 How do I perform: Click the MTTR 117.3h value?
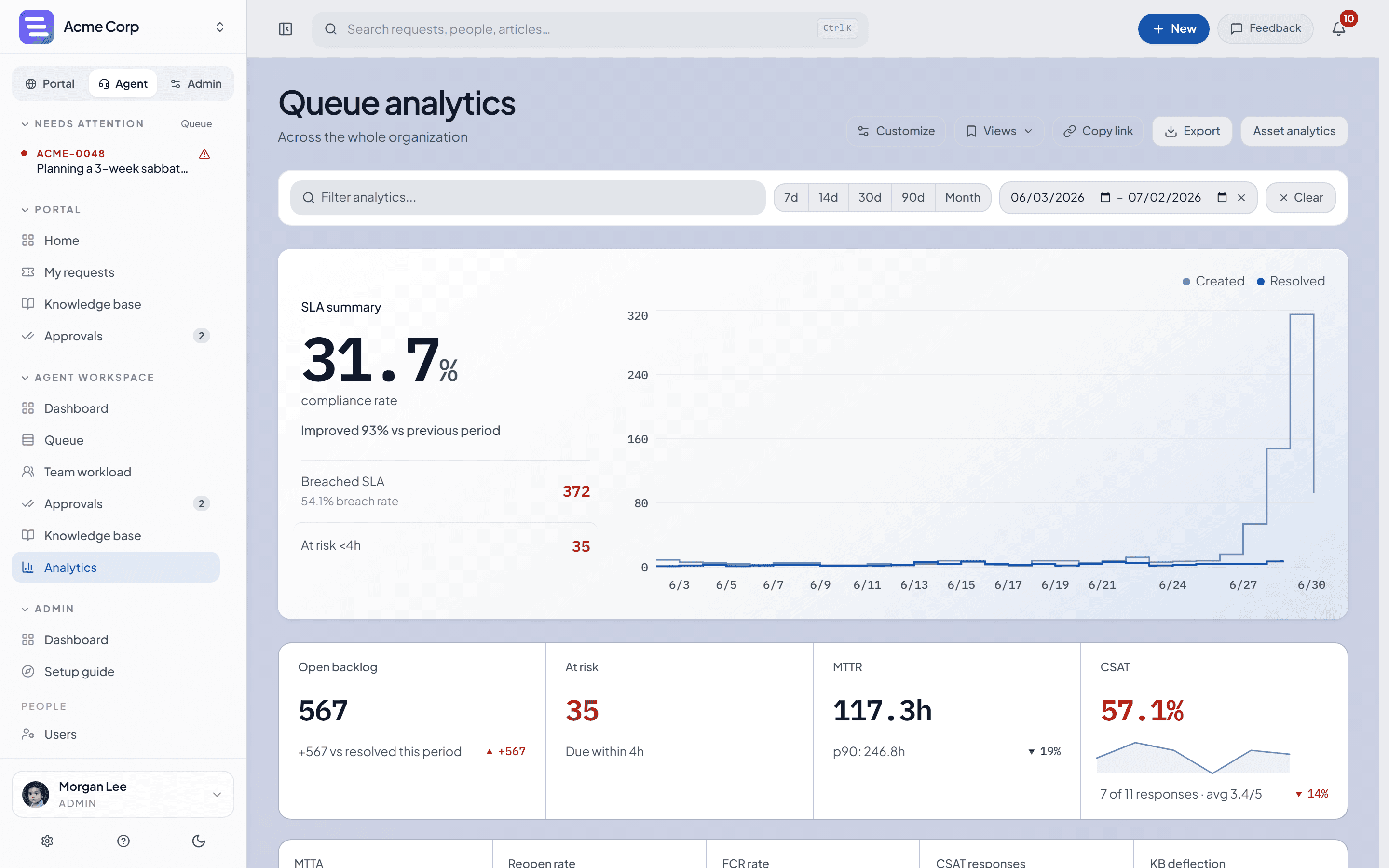(882, 711)
